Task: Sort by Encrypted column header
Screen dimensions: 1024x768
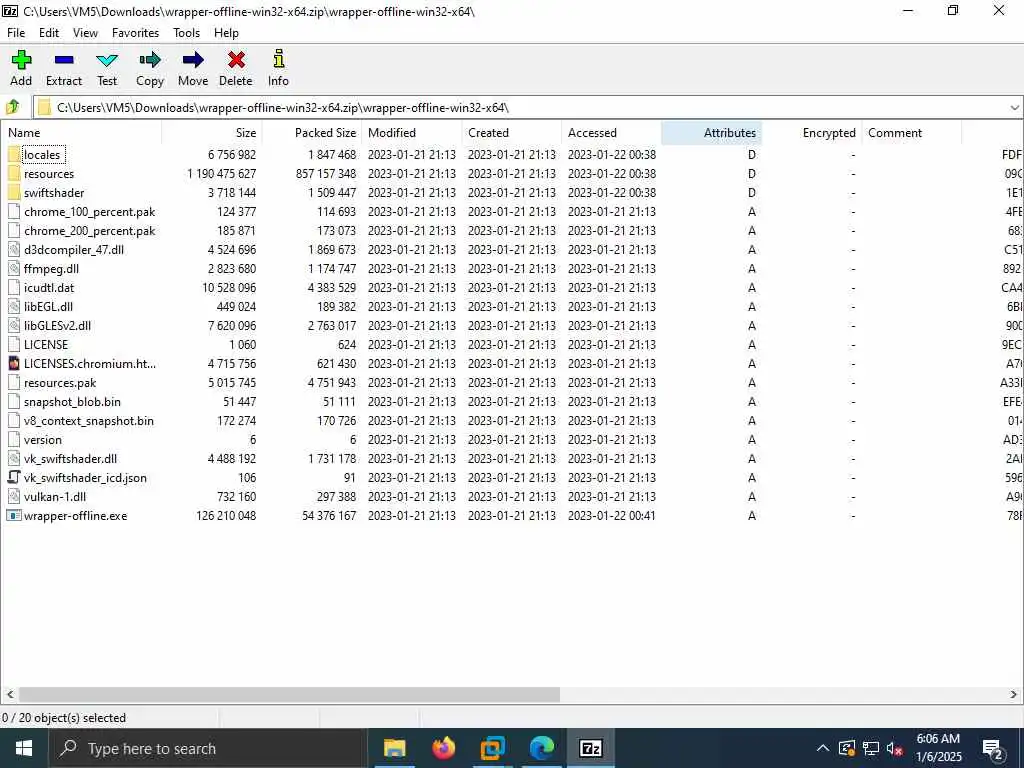Action: [x=812, y=133]
